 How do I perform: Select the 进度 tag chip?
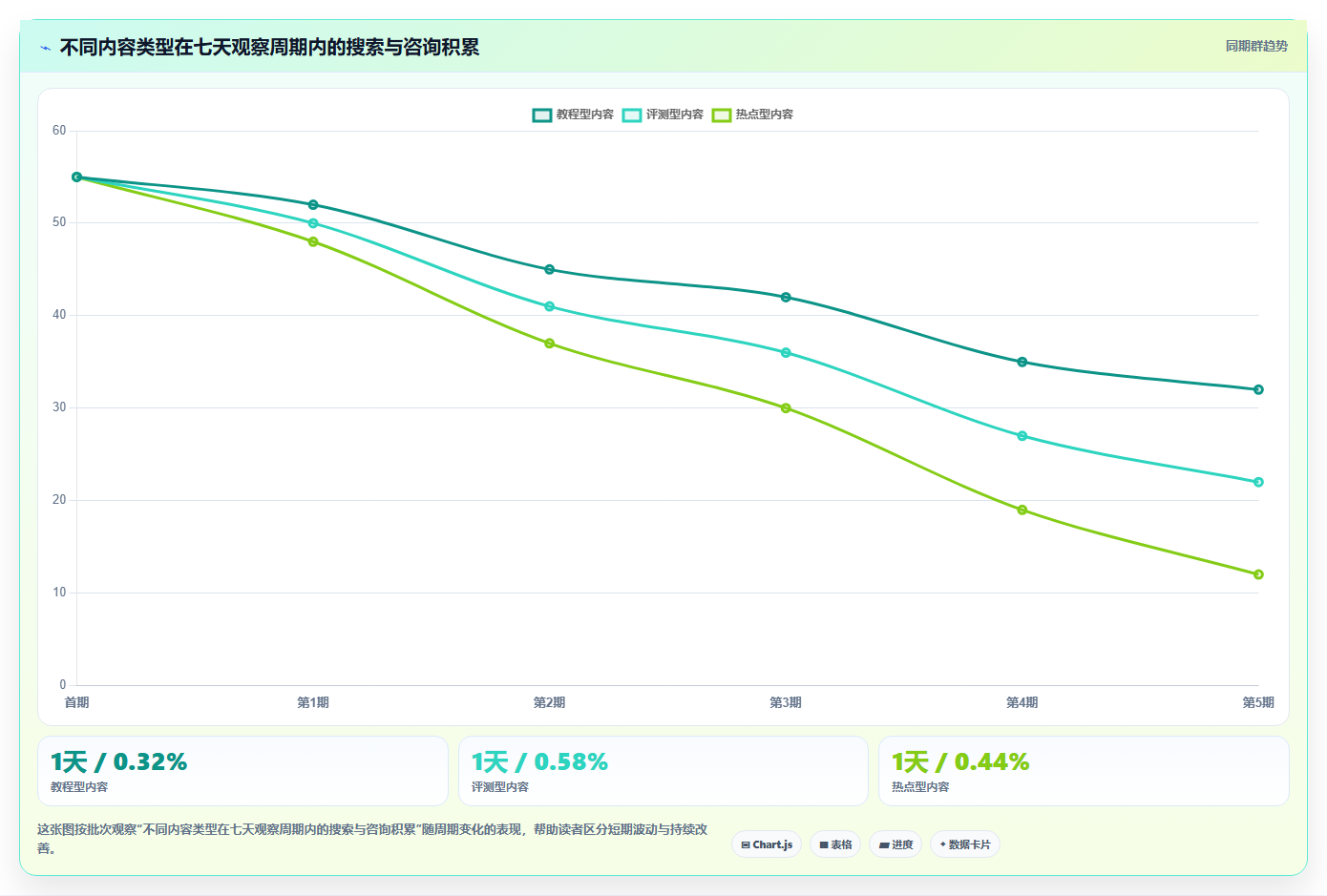[x=895, y=844]
